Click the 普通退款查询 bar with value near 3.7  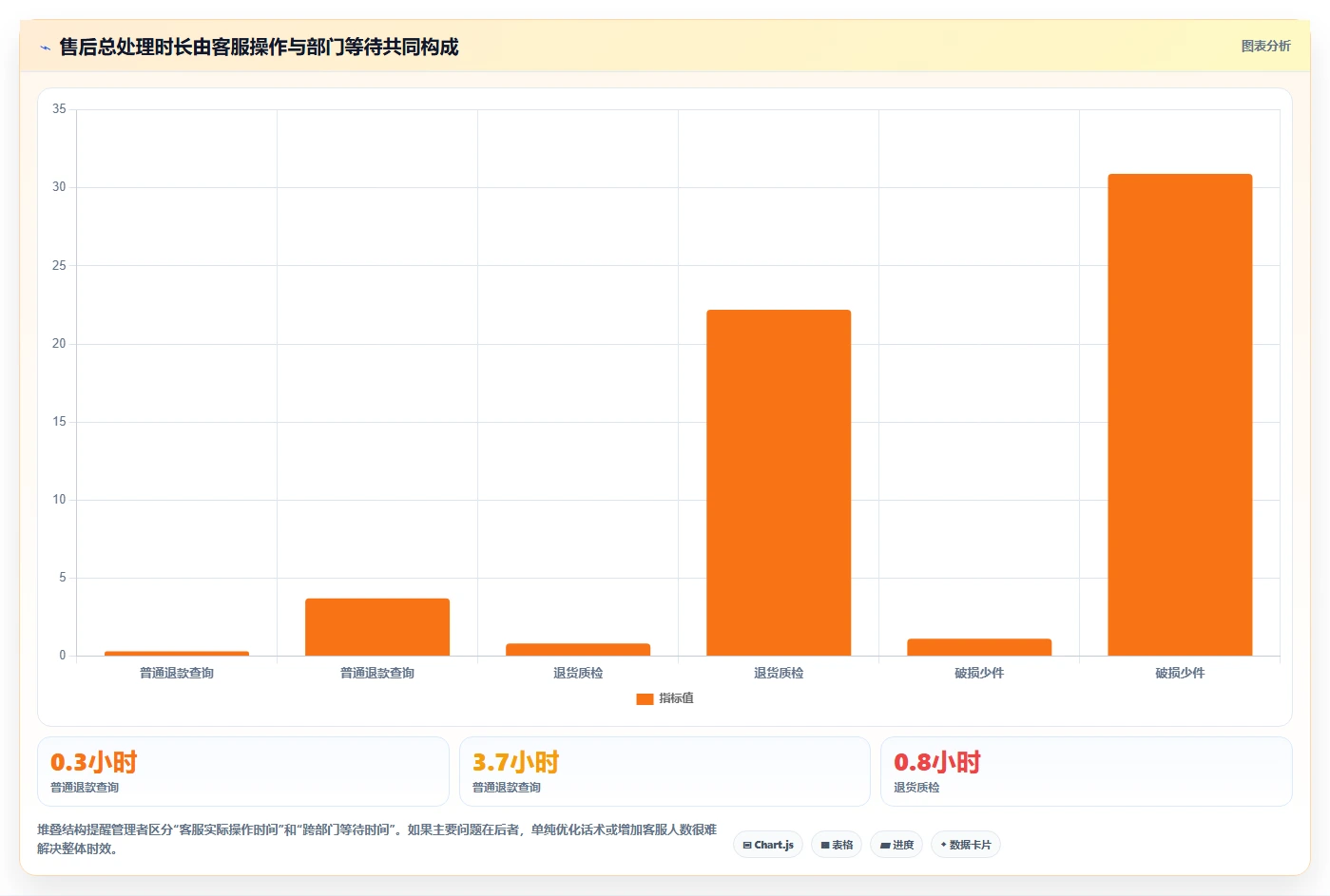(377, 627)
